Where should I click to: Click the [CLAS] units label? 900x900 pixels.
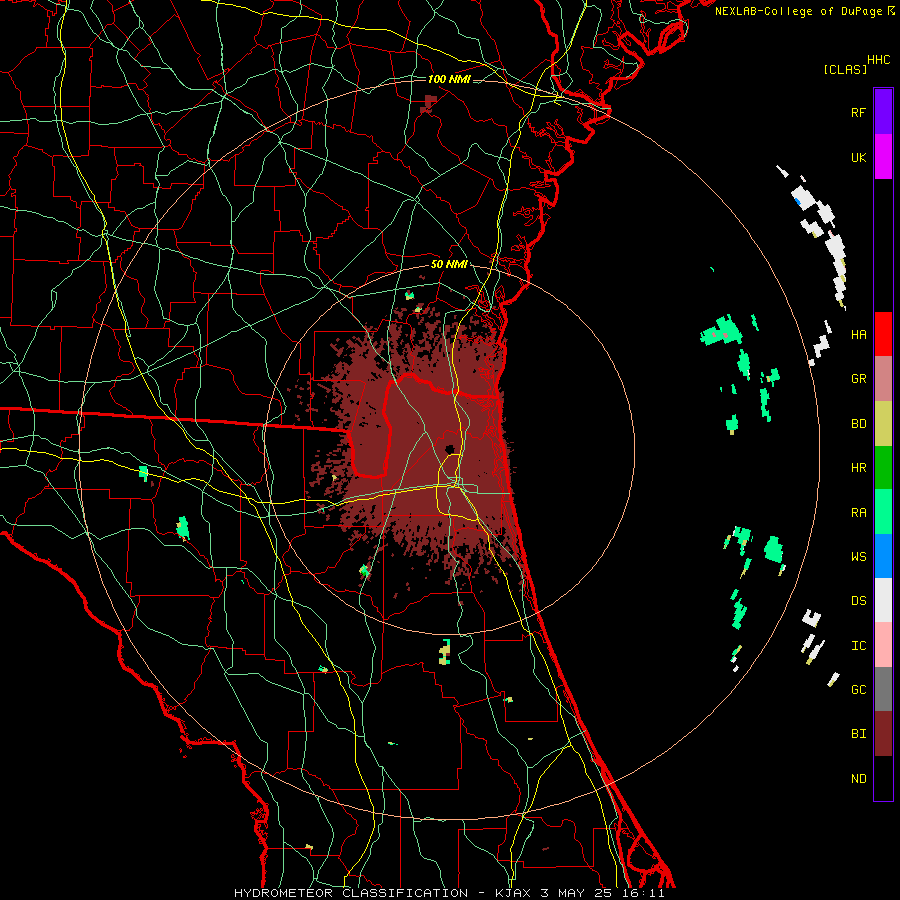point(845,69)
